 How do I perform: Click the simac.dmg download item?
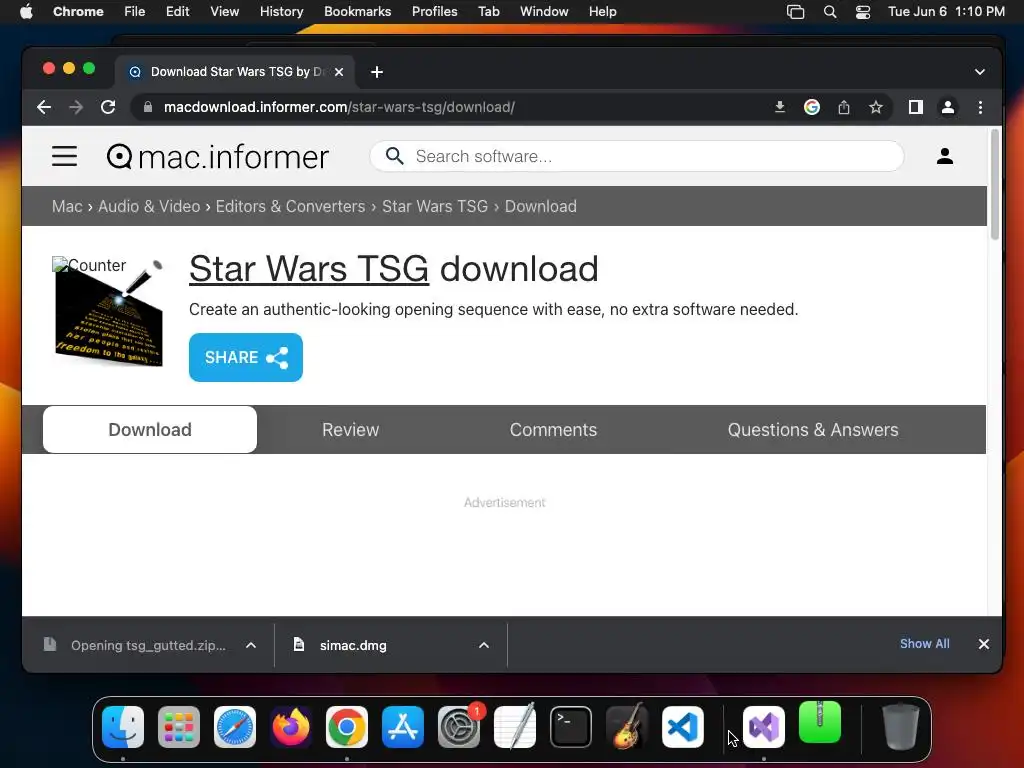coord(353,645)
